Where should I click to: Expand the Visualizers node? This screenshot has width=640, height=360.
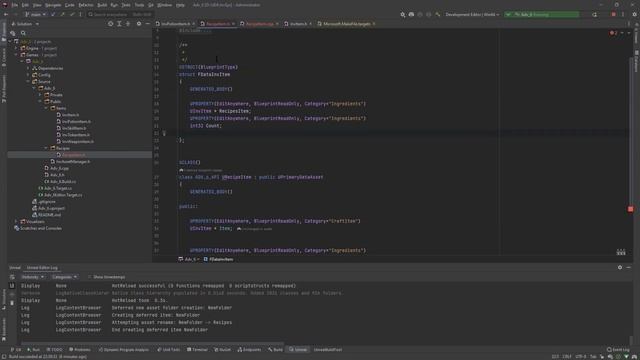[x=16, y=222]
